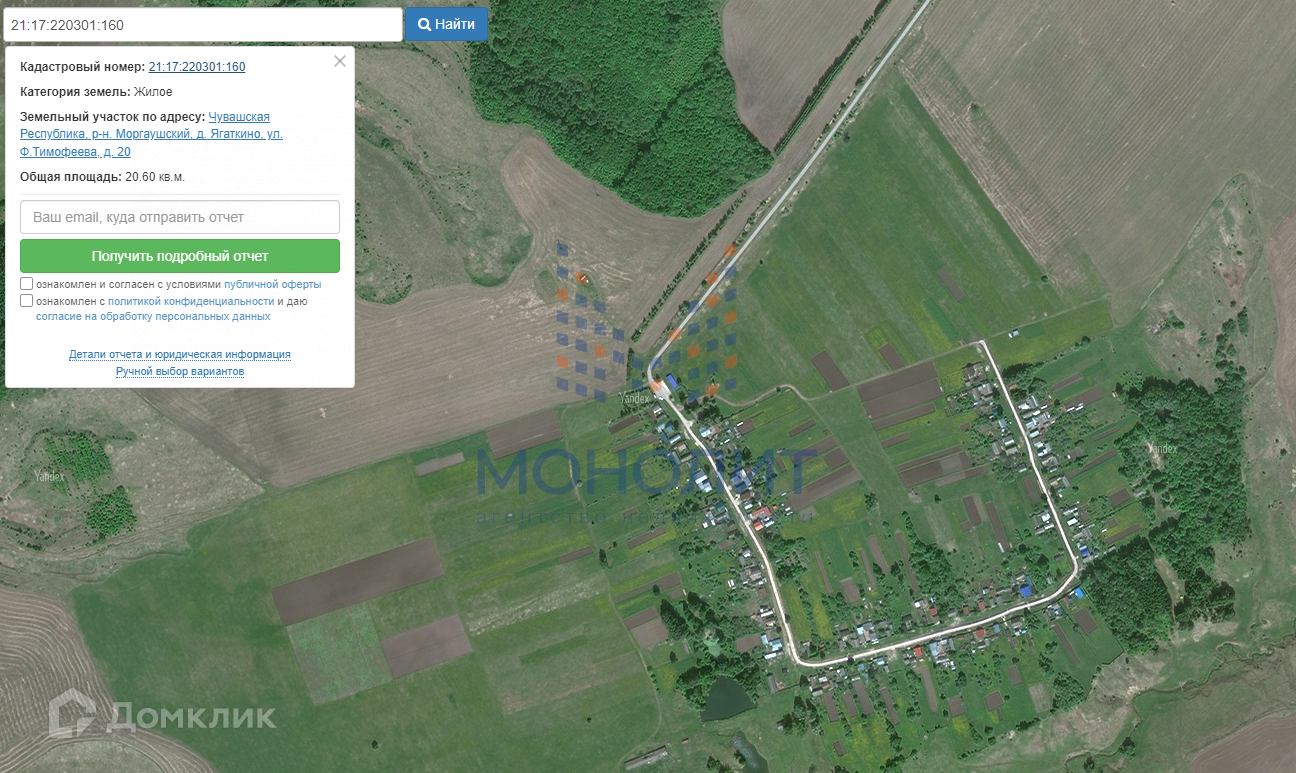The width and height of the screenshot is (1296, 773).
Task: Click the pond south of the village
Action: pyautogui.click(x=728, y=699)
